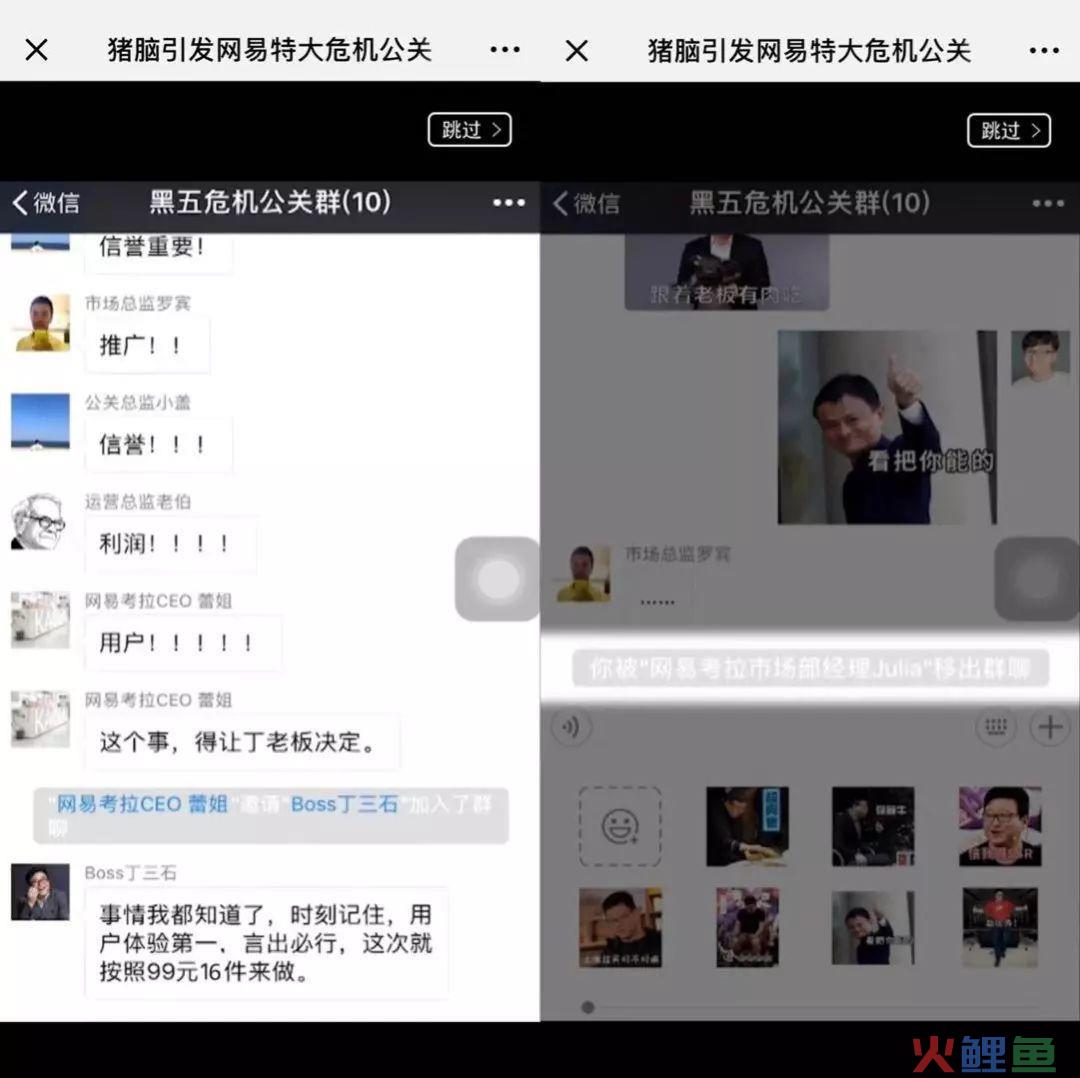Tap the AssistiveTouch button in the left screenshot

[x=497, y=579]
